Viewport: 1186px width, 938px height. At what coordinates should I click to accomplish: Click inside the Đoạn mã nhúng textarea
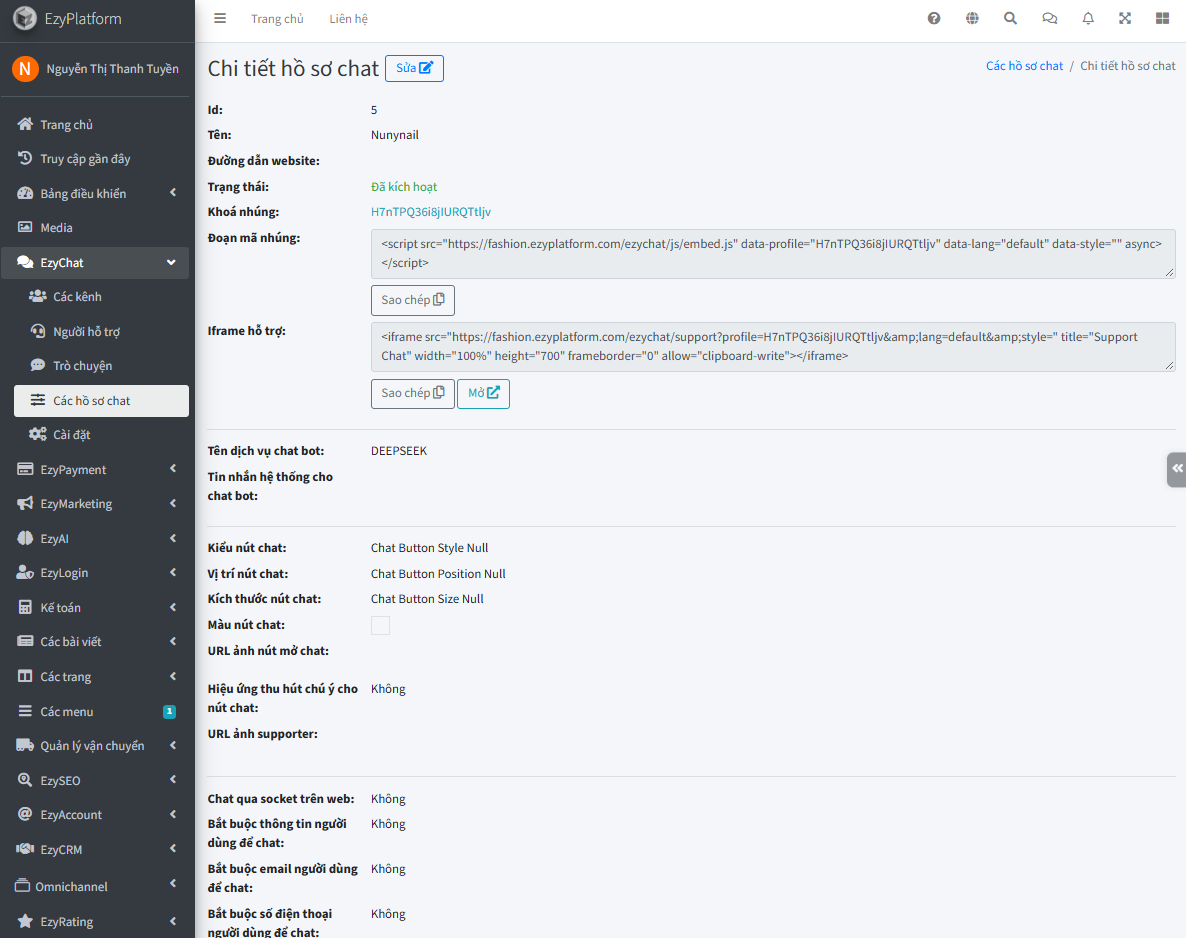(x=773, y=253)
